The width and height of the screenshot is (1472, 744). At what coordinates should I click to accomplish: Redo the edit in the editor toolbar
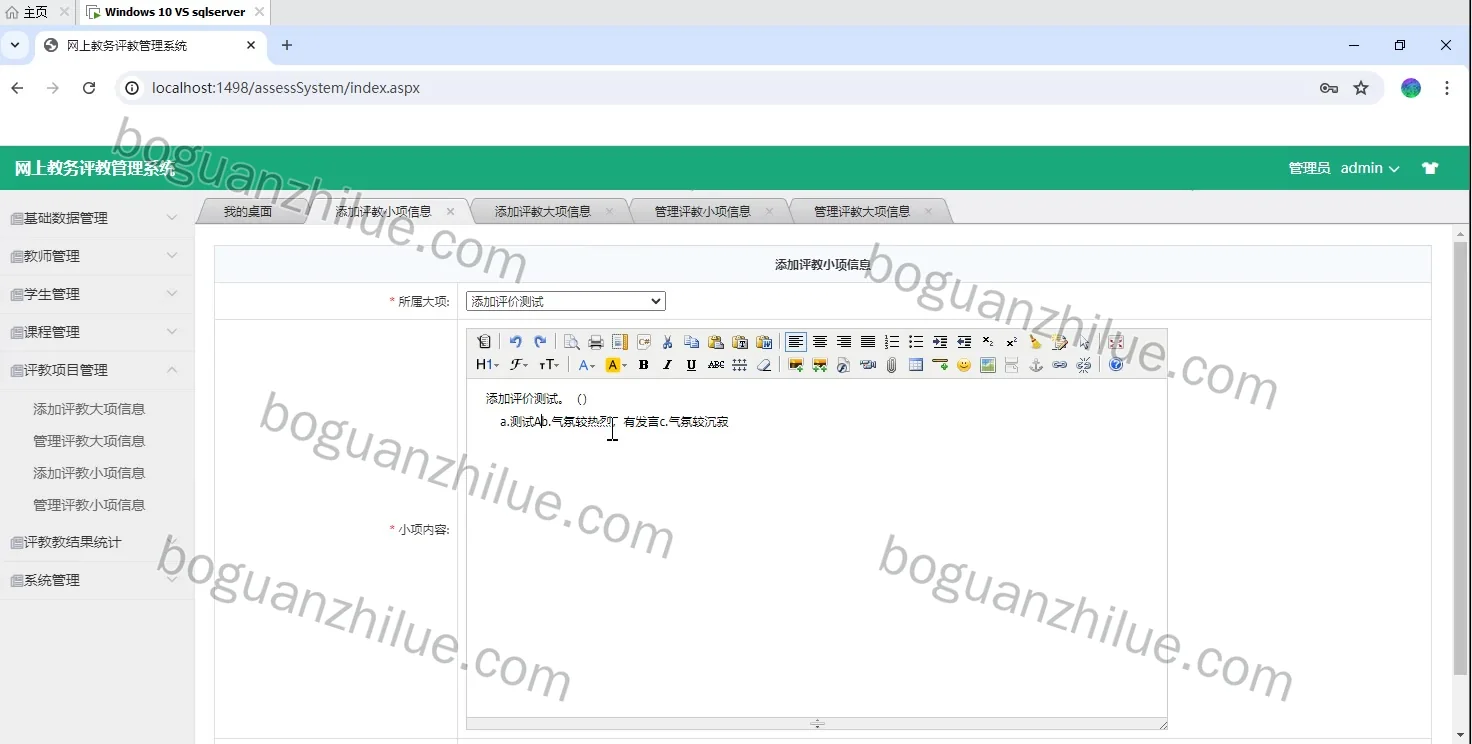[x=540, y=342]
